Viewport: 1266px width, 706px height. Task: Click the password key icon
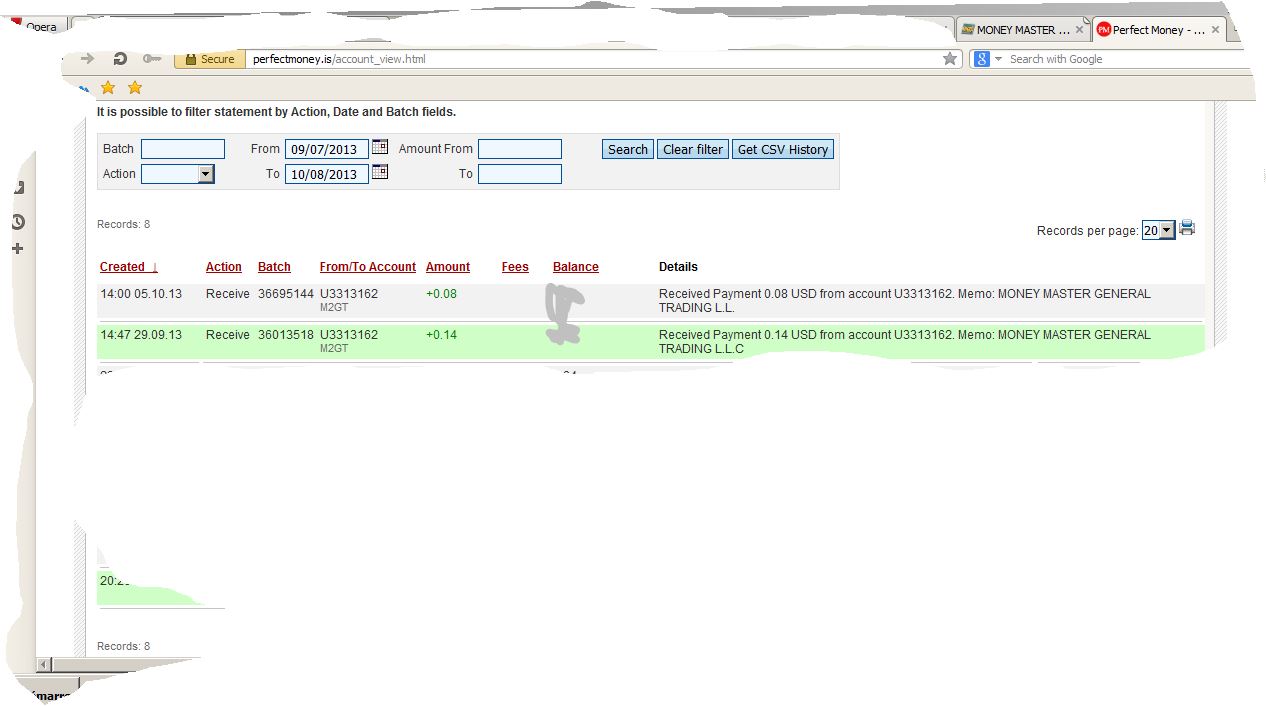click(x=152, y=59)
